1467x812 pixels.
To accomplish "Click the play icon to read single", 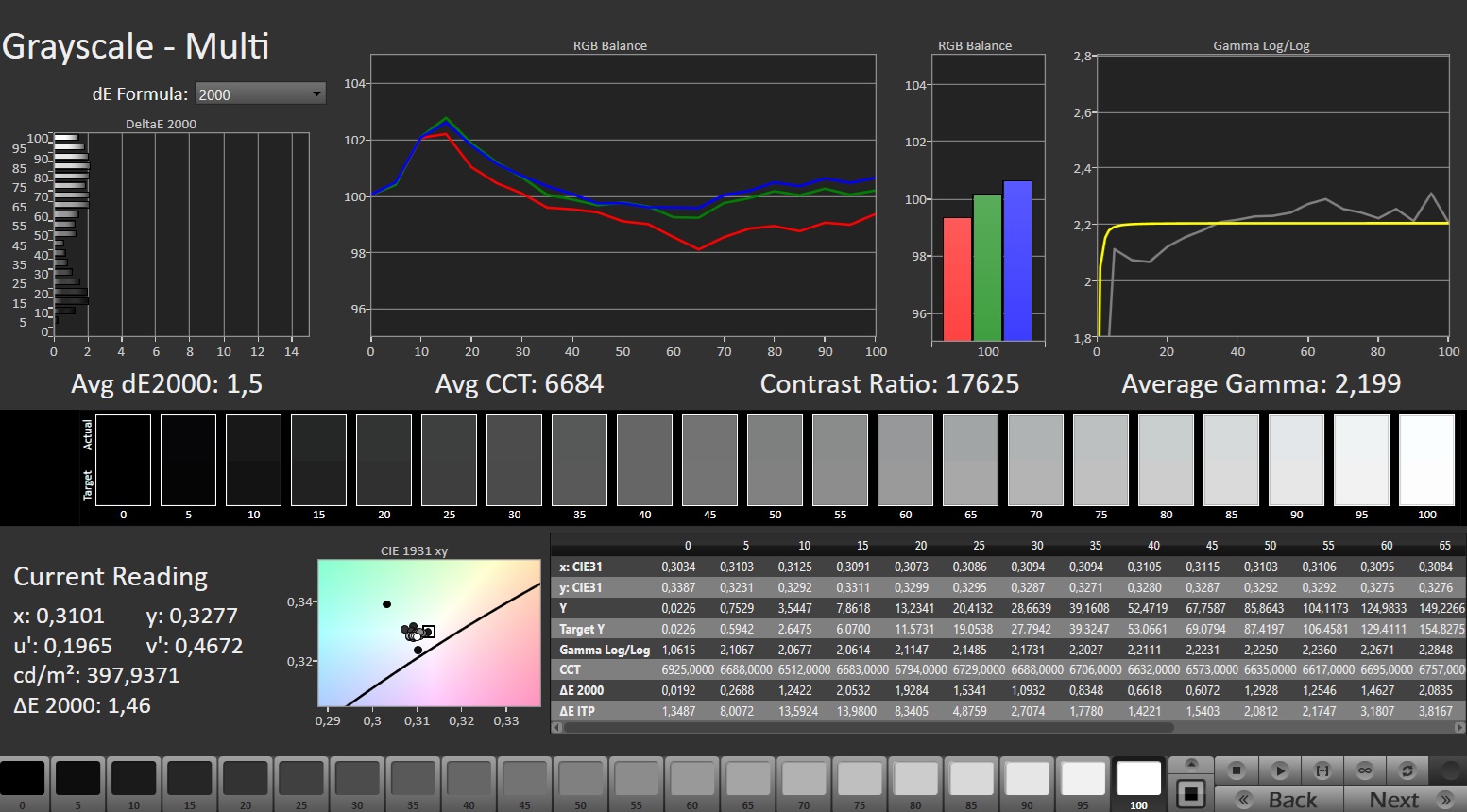I will (1280, 770).
